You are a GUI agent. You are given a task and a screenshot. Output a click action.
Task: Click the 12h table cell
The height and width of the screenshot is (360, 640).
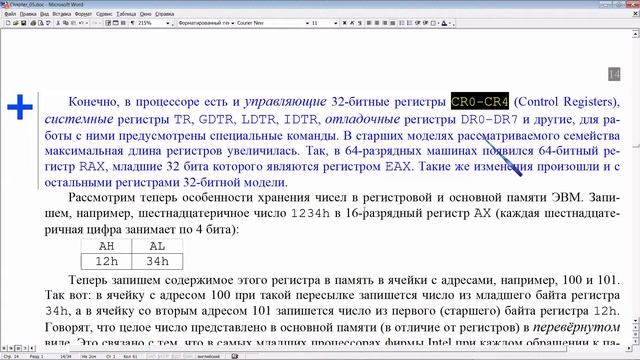point(107,262)
